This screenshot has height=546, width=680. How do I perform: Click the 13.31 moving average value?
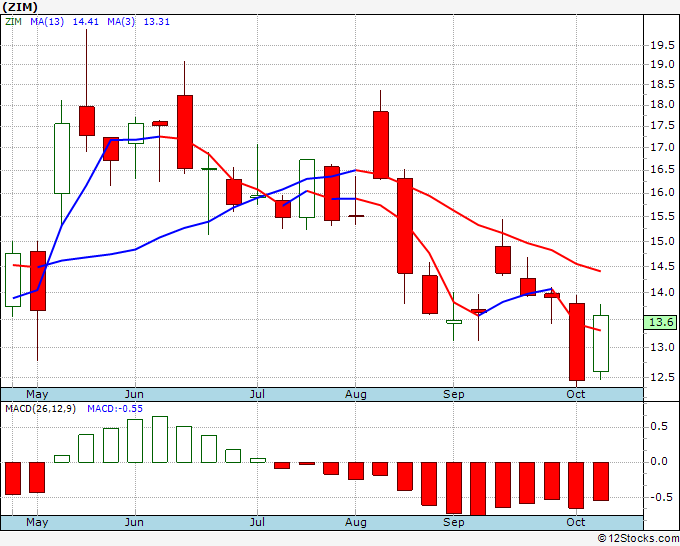point(157,22)
